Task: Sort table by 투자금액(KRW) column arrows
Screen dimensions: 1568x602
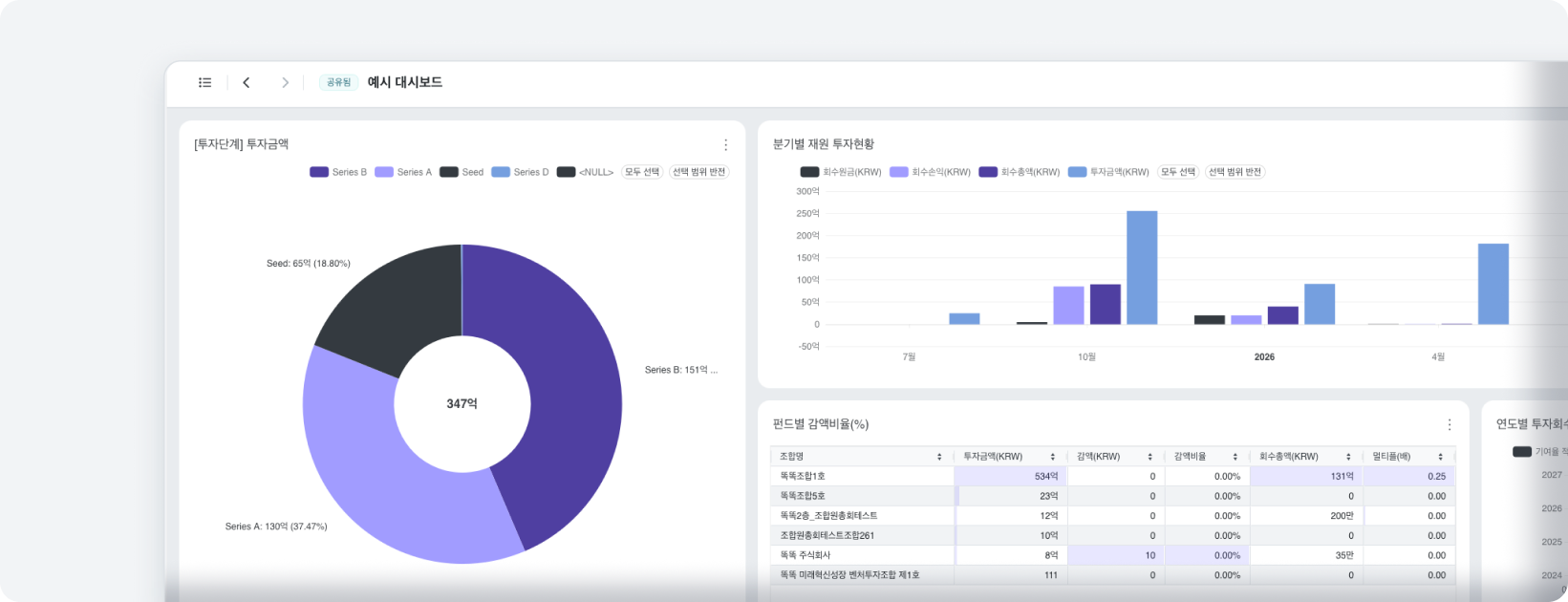Action: click(1053, 457)
